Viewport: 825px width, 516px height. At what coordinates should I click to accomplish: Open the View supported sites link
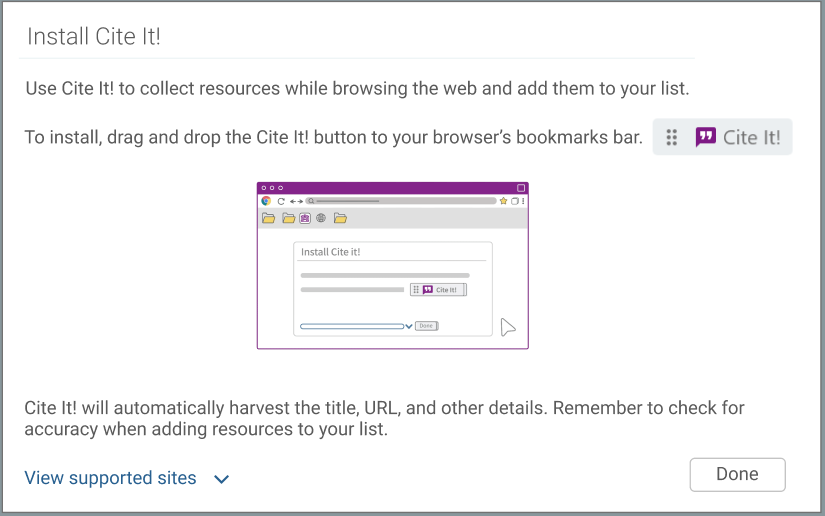click(111, 478)
